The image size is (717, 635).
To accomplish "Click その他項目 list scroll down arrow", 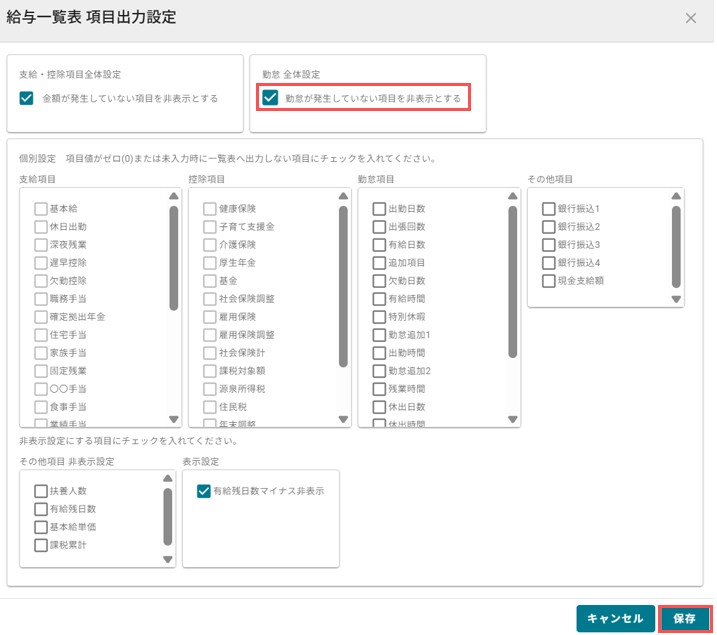I will coord(676,299).
